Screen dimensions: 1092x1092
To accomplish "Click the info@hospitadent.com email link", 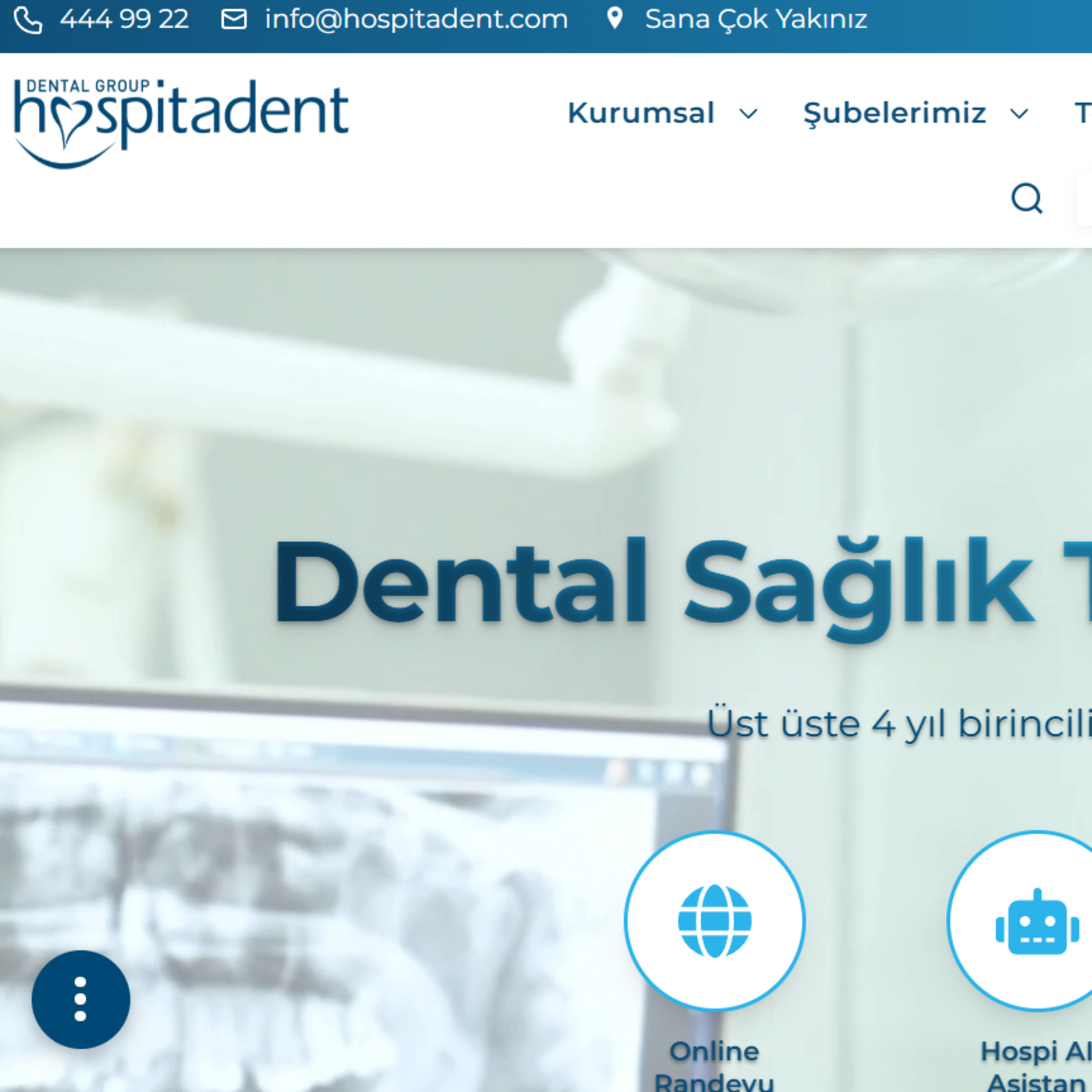I will pyautogui.click(x=416, y=19).
